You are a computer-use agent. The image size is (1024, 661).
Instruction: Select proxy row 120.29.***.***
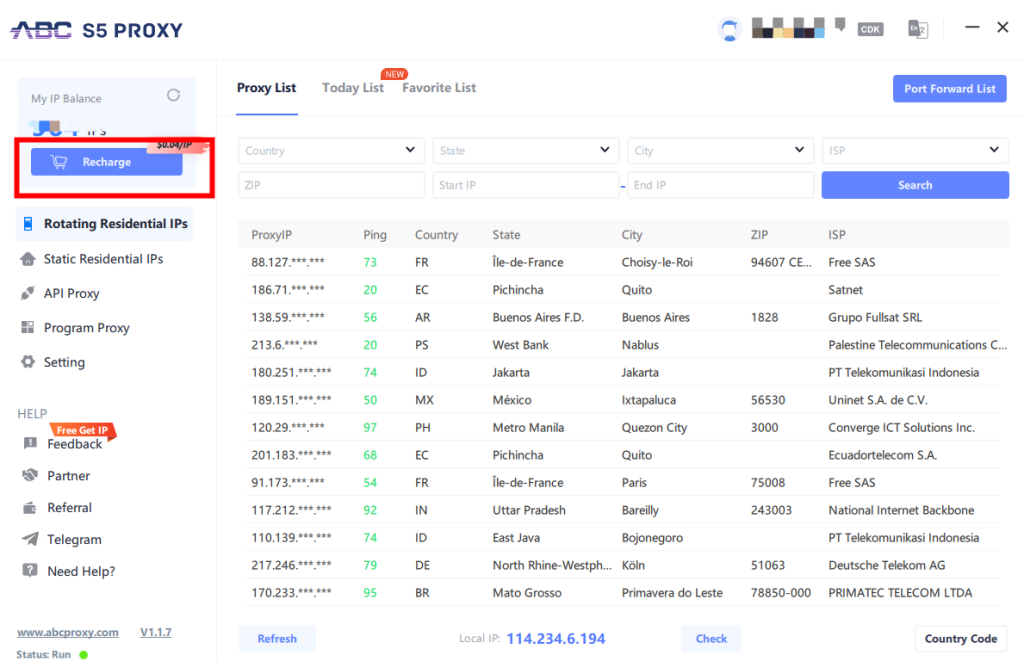pyautogui.click(x=623, y=427)
